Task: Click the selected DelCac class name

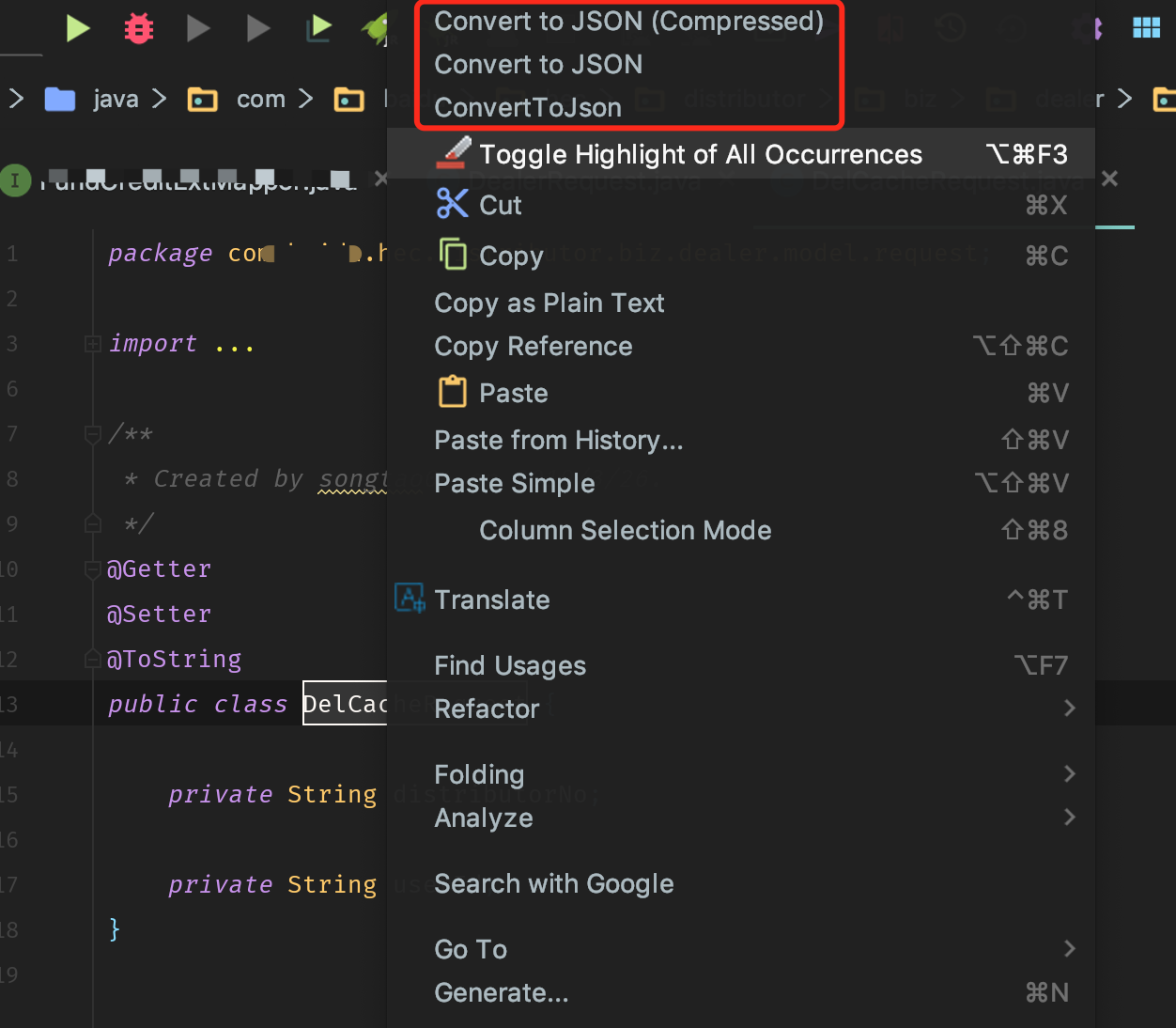Action: click(x=345, y=704)
